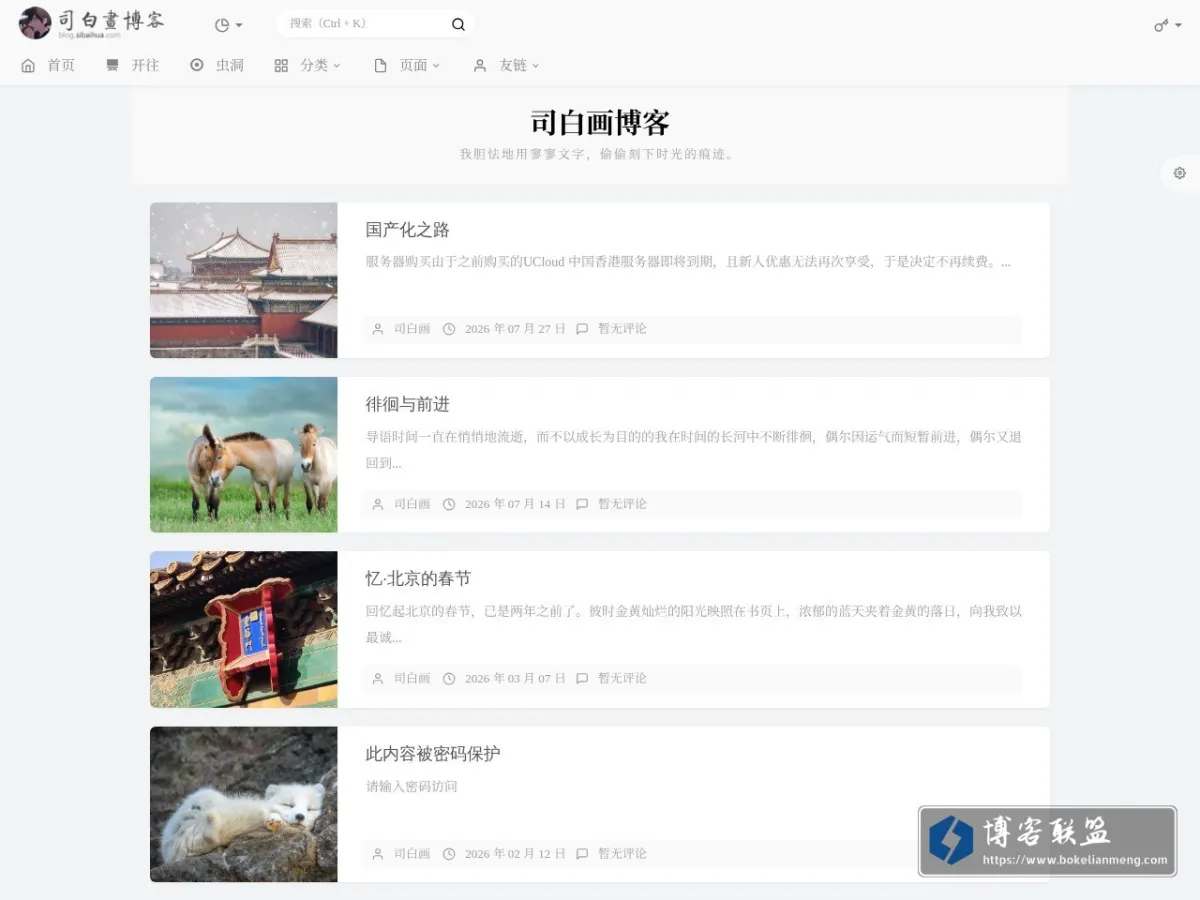Click the date 2026 年 03 月 07 日

click(x=515, y=679)
